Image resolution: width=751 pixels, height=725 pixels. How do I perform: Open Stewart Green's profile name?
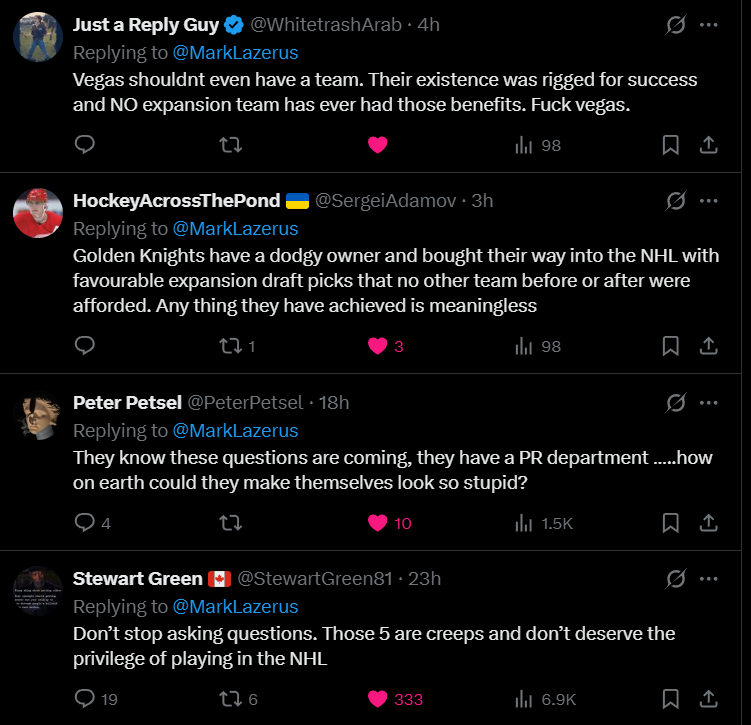coord(137,578)
